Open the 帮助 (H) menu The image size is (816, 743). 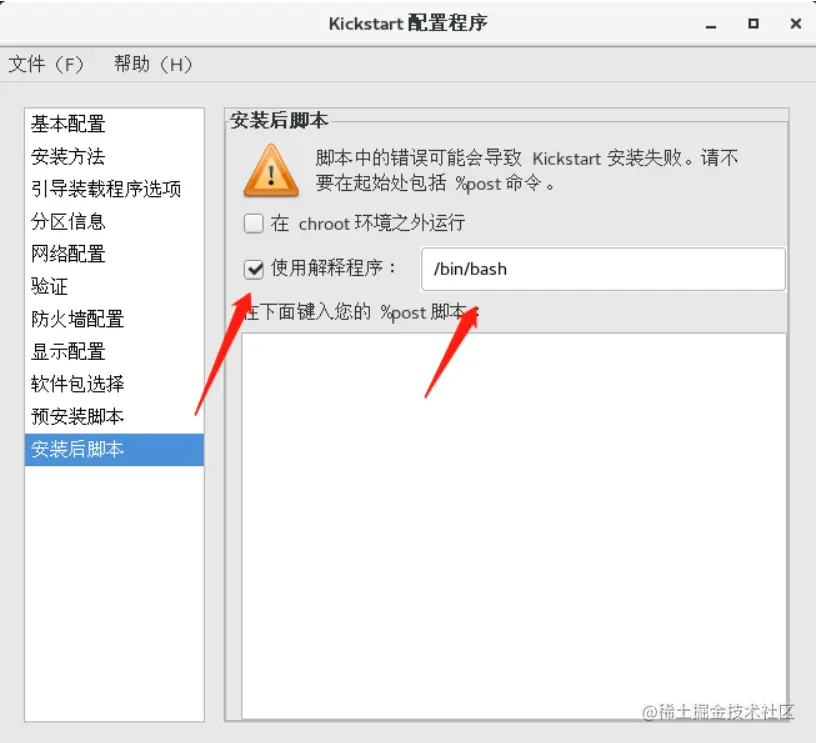pyautogui.click(x=153, y=65)
